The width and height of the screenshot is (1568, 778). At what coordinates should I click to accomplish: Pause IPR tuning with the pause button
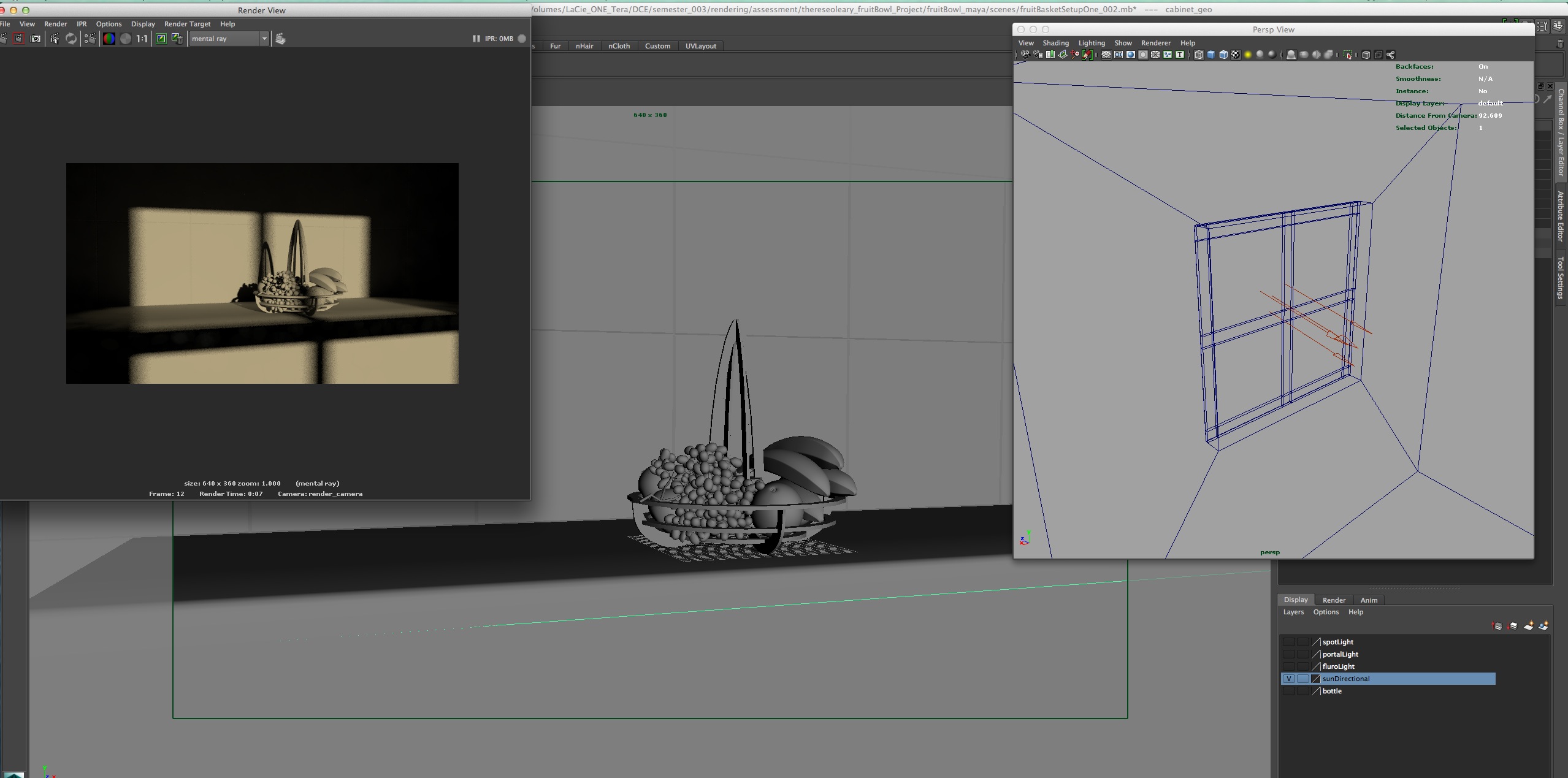coord(476,39)
